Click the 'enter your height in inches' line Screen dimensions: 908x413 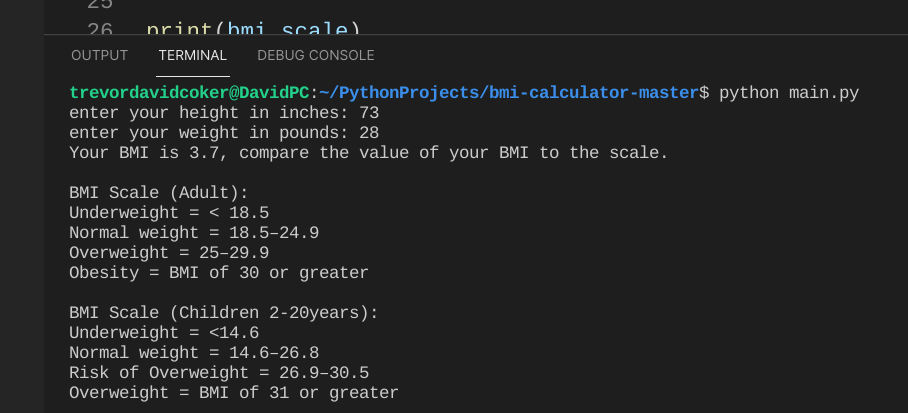[224, 113]
